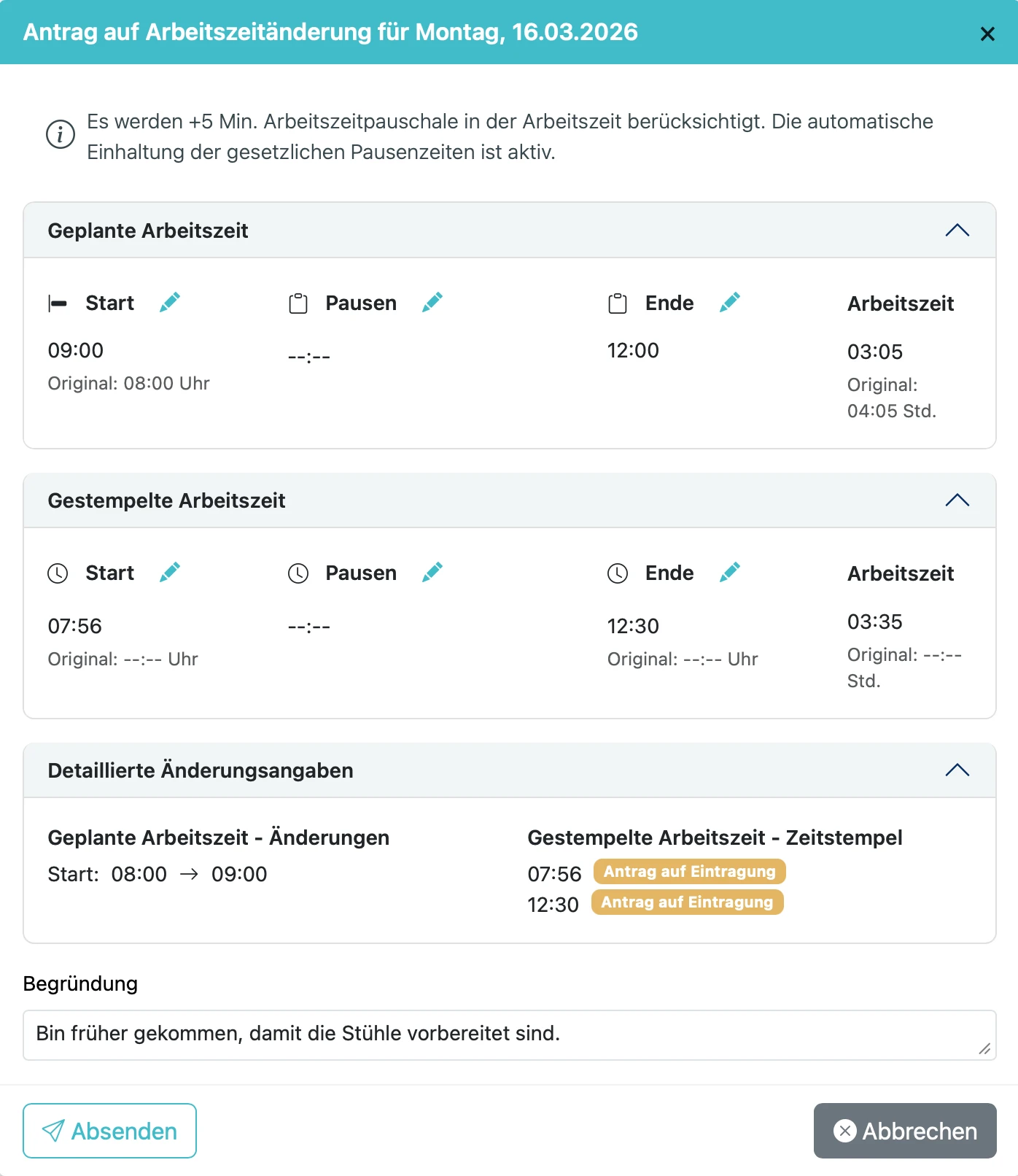Edit the planned Ende pencil icon
Viewport: 1018px width, 1176px height.
tap(730, 302)
